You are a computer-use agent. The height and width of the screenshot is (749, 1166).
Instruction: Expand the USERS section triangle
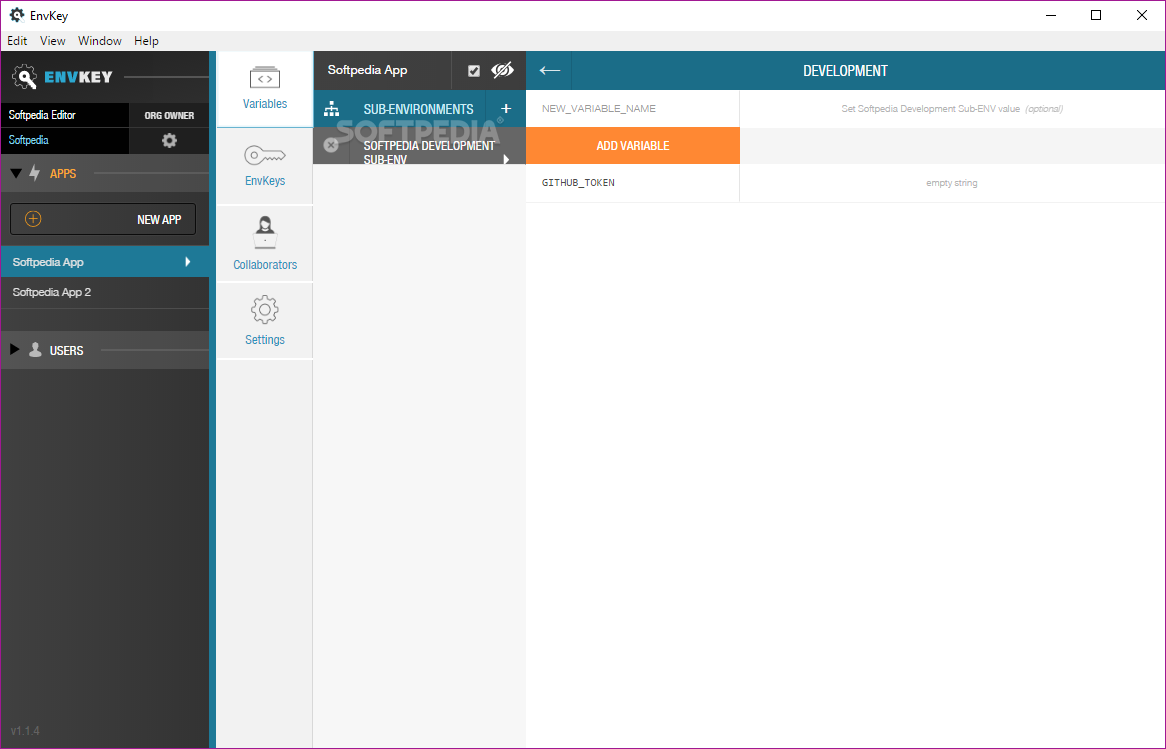tap(14, 350)
